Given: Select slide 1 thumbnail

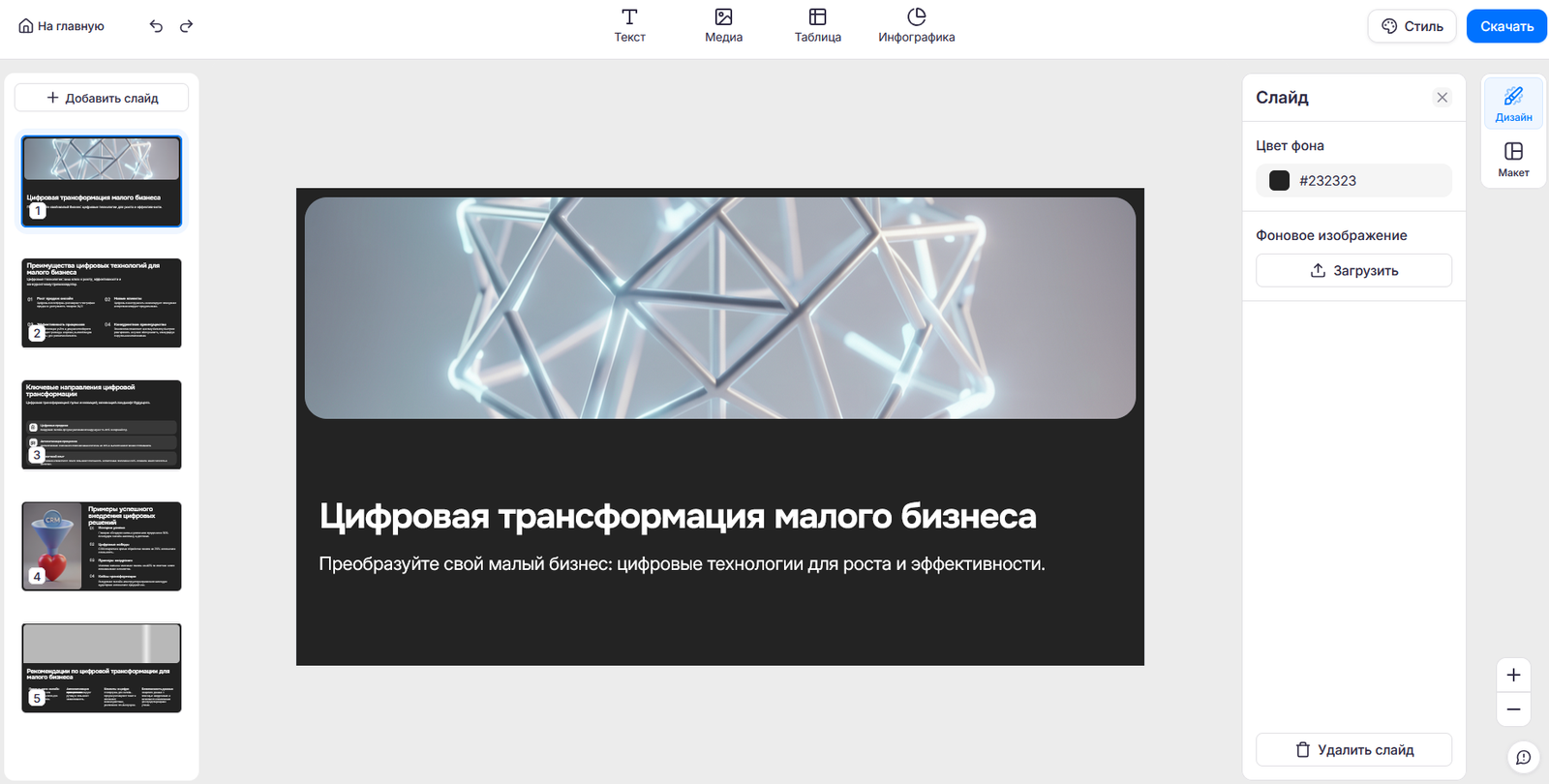Looking at the screenshot, I should tap(102, 182).
